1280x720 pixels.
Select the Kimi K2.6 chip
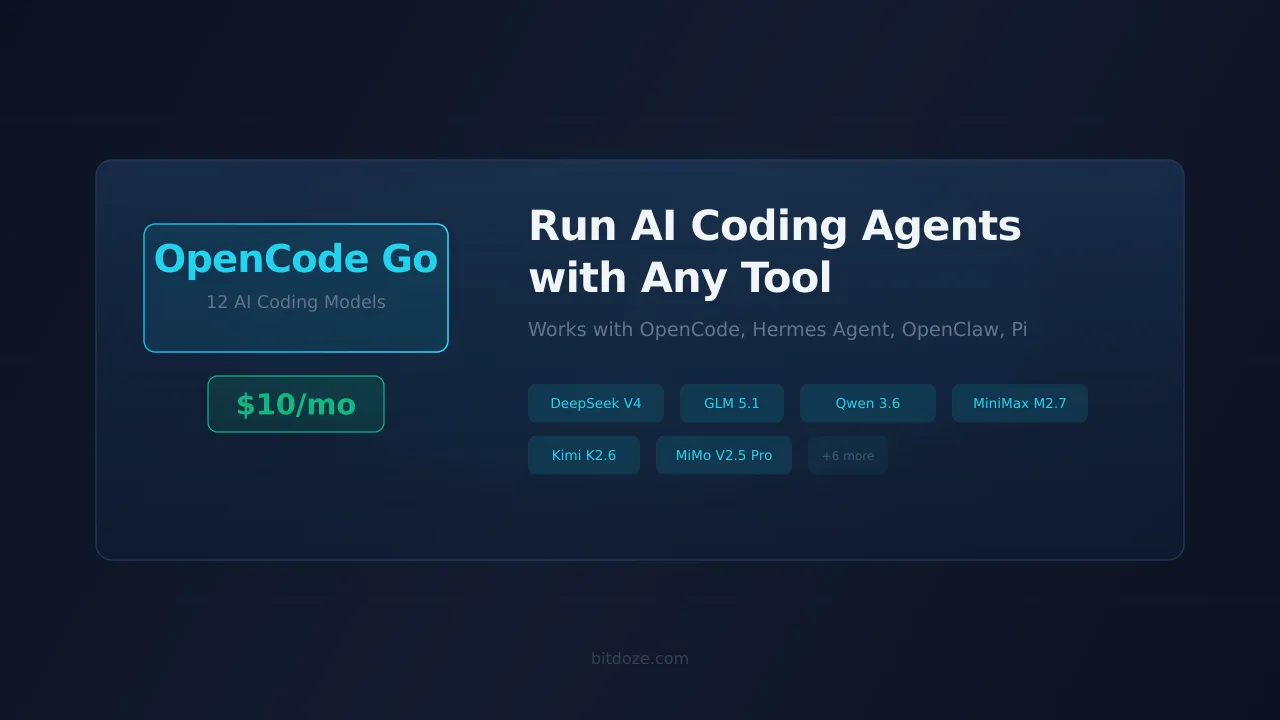(x=584, y=455)
